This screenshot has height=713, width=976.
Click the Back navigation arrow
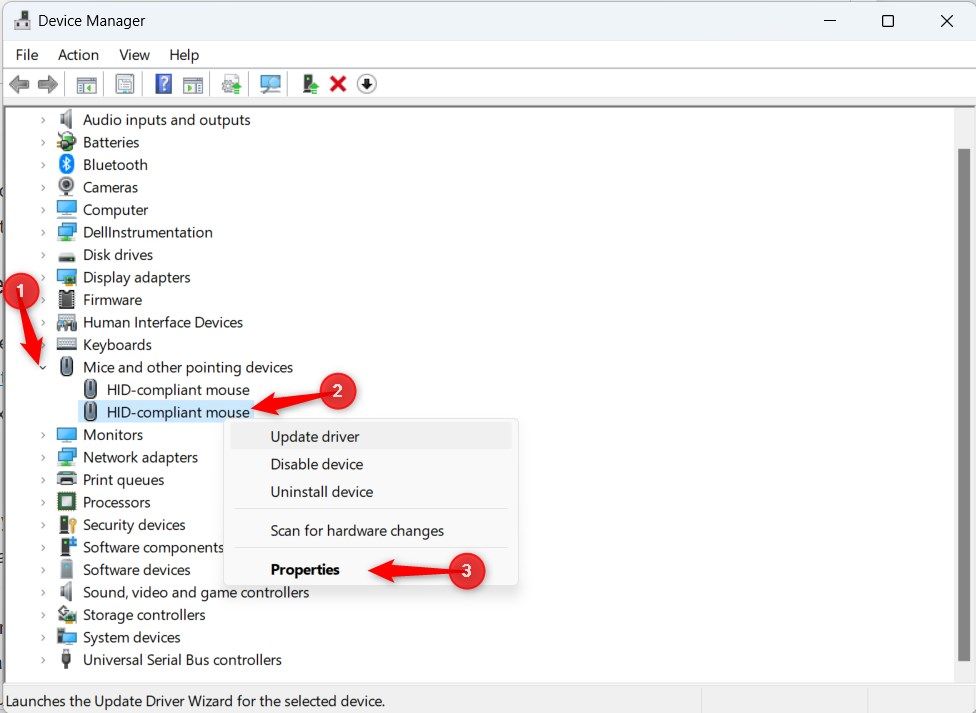(x=19, y=84)
